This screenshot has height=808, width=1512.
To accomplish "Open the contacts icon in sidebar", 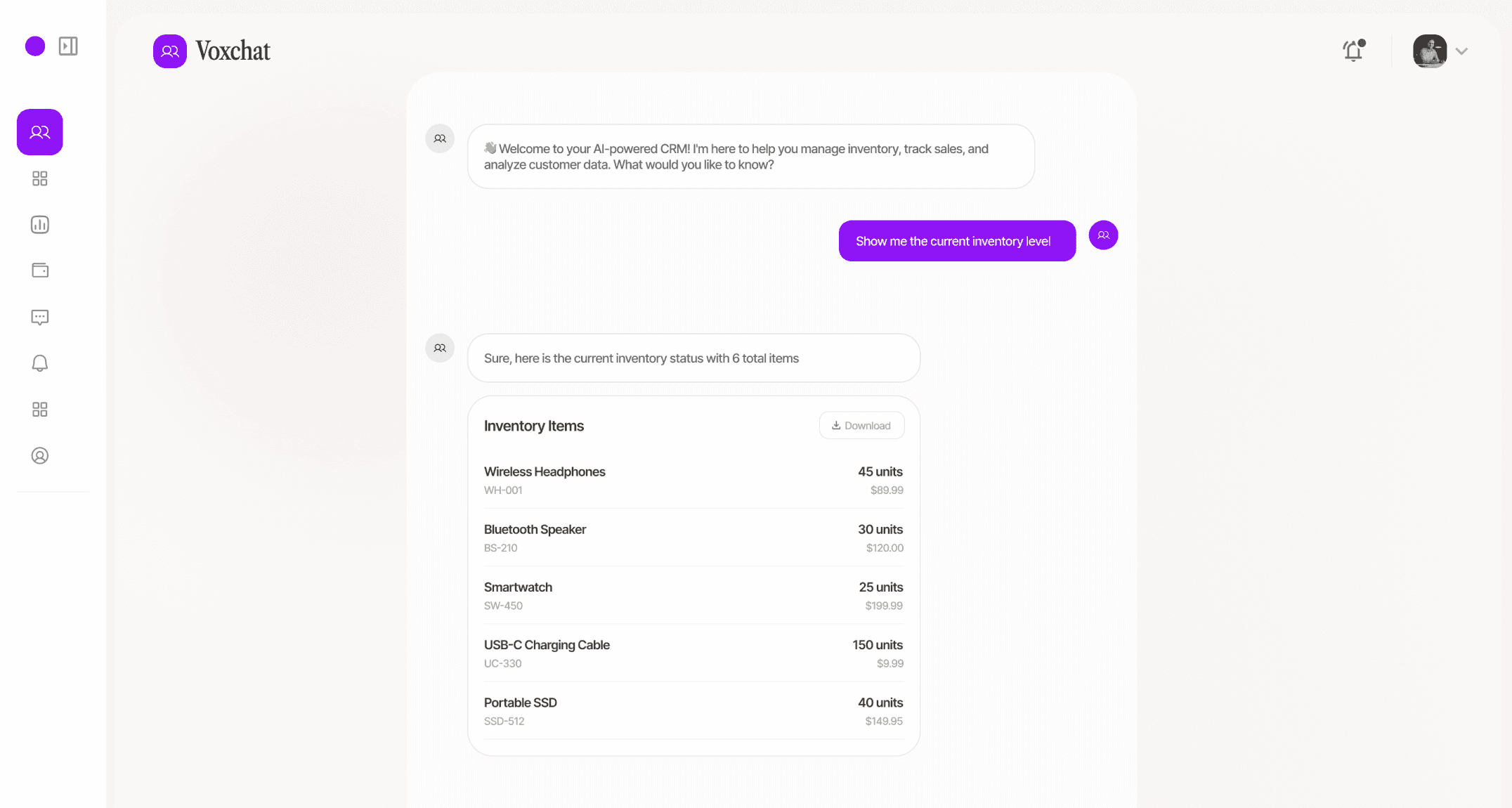I will point(40,132).
